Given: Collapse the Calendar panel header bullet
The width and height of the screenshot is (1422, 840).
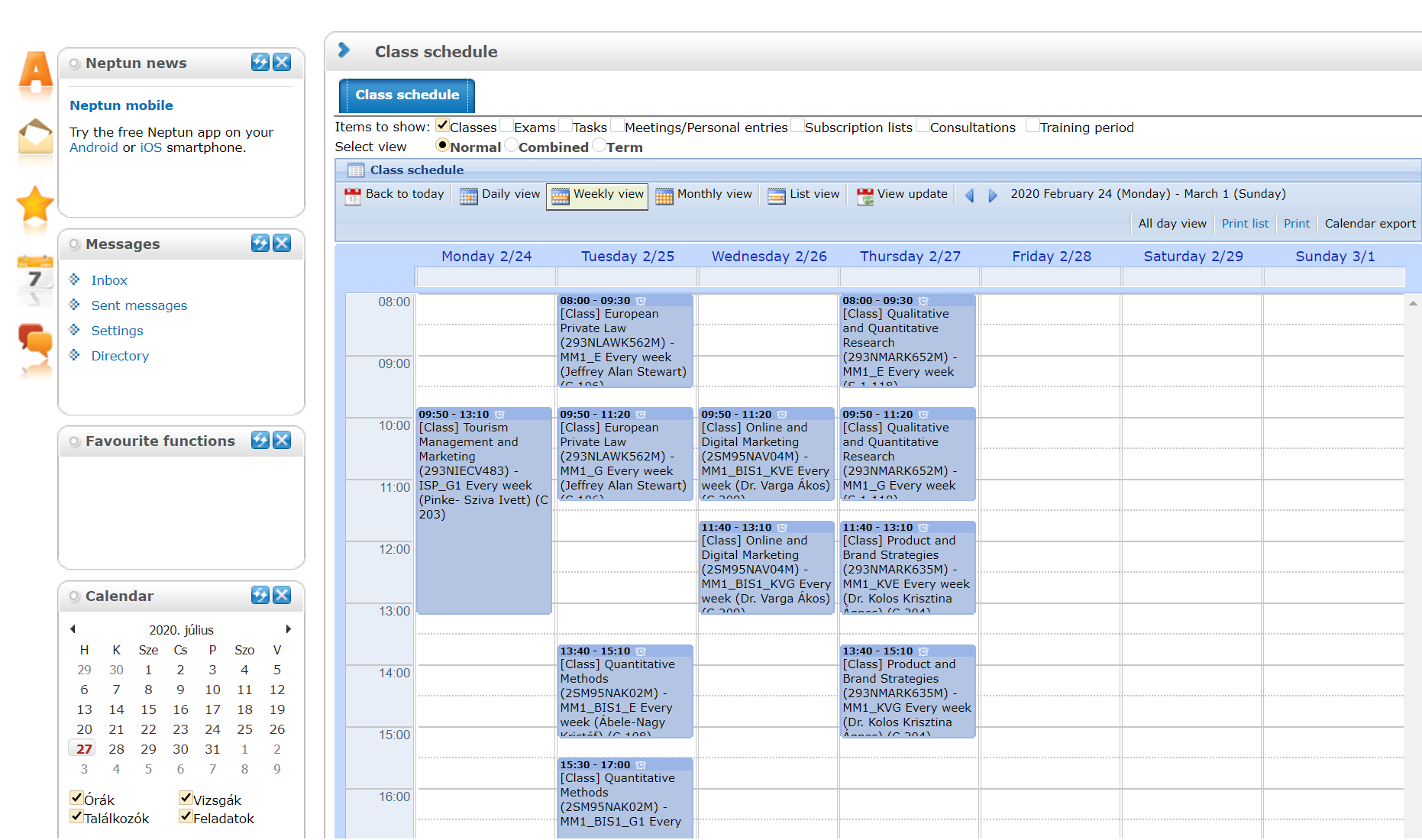Looking at the screenshot, I should pos(74,596).
